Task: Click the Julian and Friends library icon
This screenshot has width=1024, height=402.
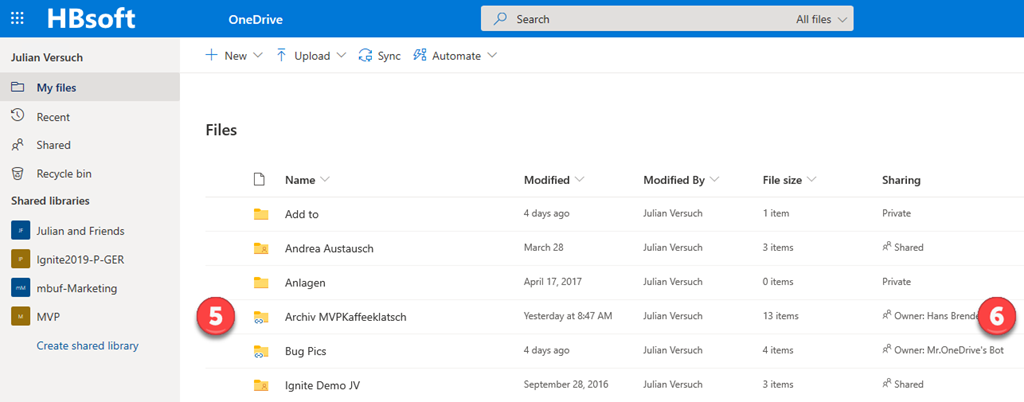Action: pyautogui.click(x=20, y=231)
